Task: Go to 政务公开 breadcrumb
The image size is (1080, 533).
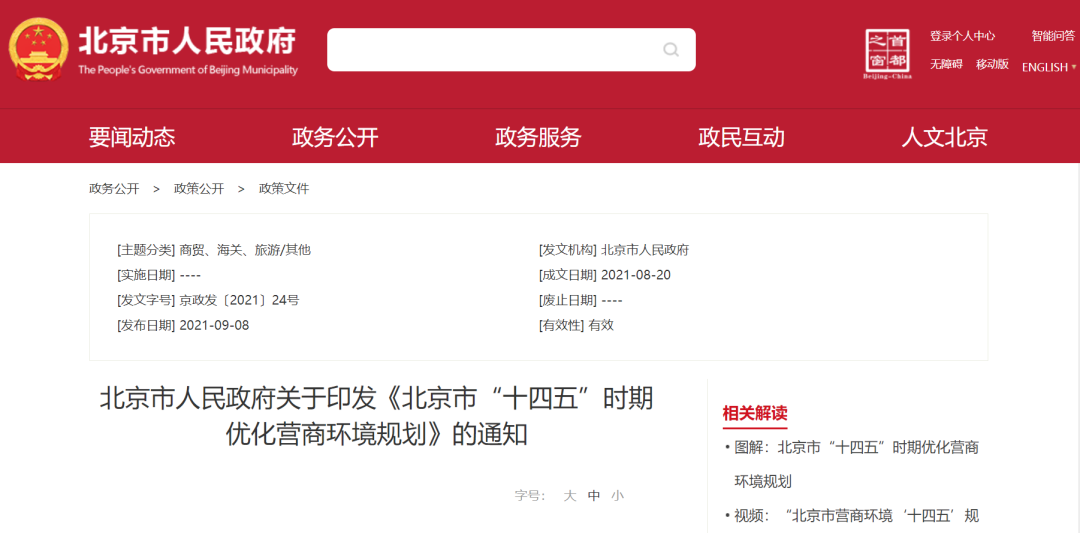Action: click(114, 189)
